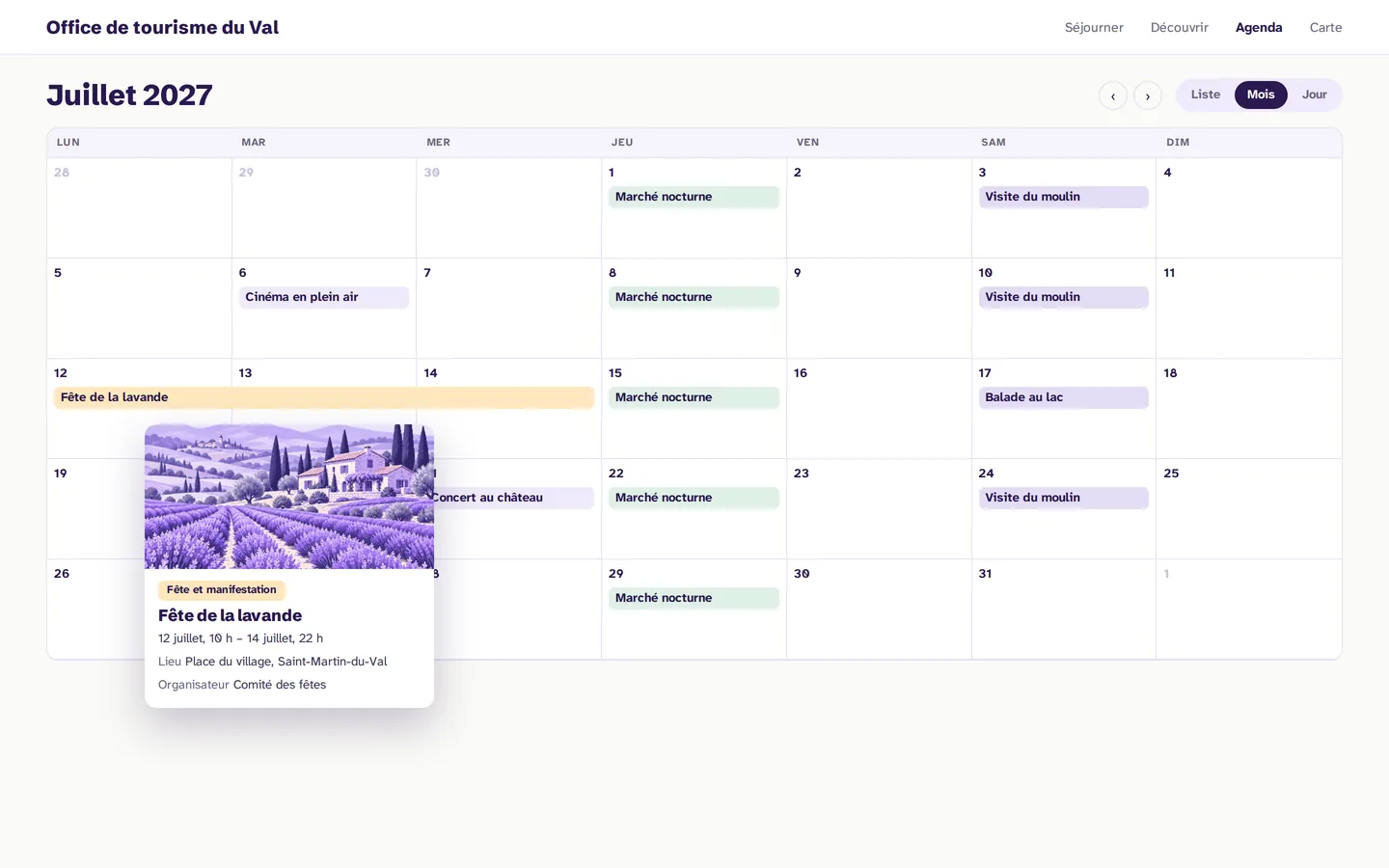This screenshot has height=868, width=1389.
Task: Open the Agenda menu item
Action: (1259, 27)
